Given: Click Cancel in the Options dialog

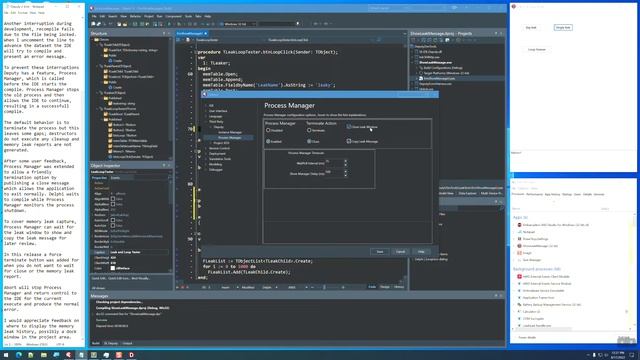Looking at the screenshot, I should coord(400,251).
